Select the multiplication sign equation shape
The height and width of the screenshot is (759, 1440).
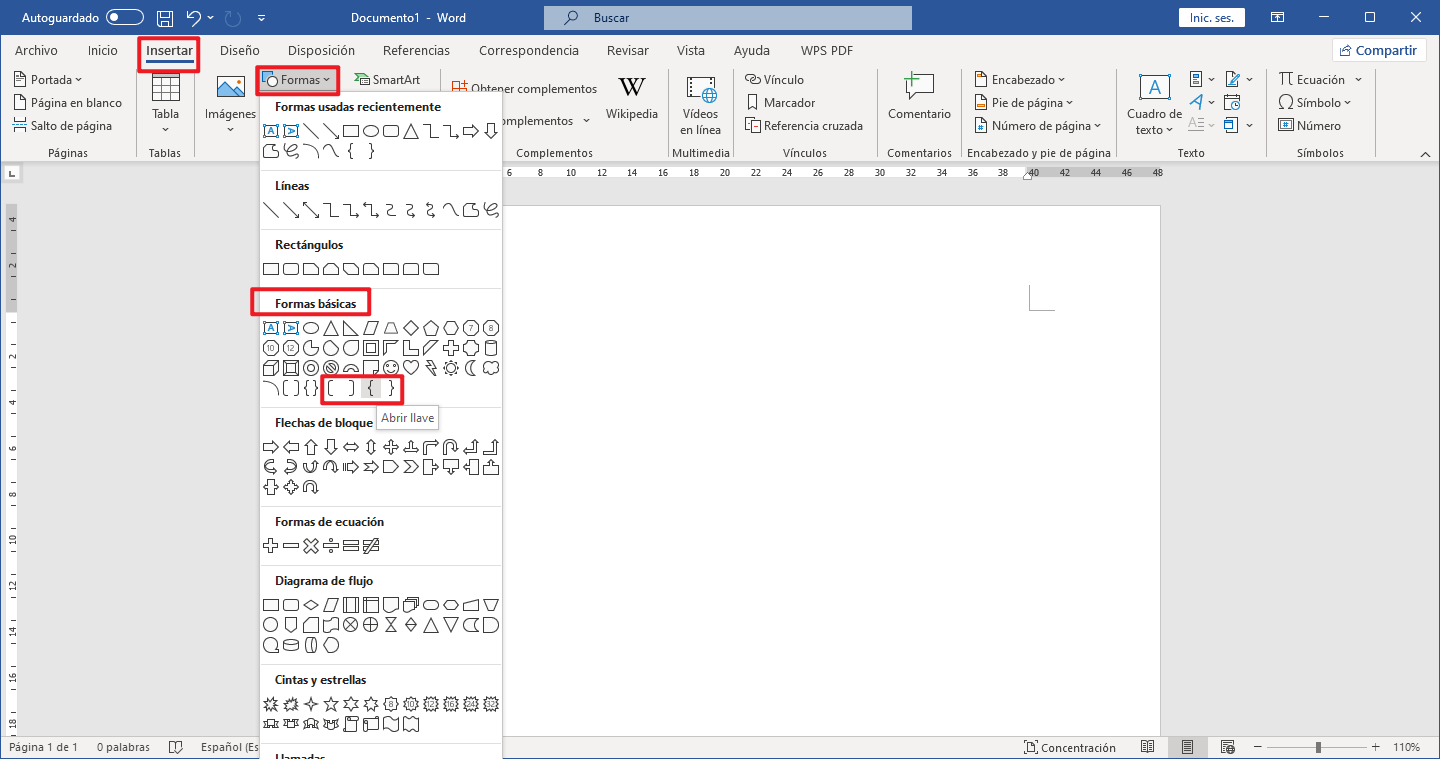(311, 546)
